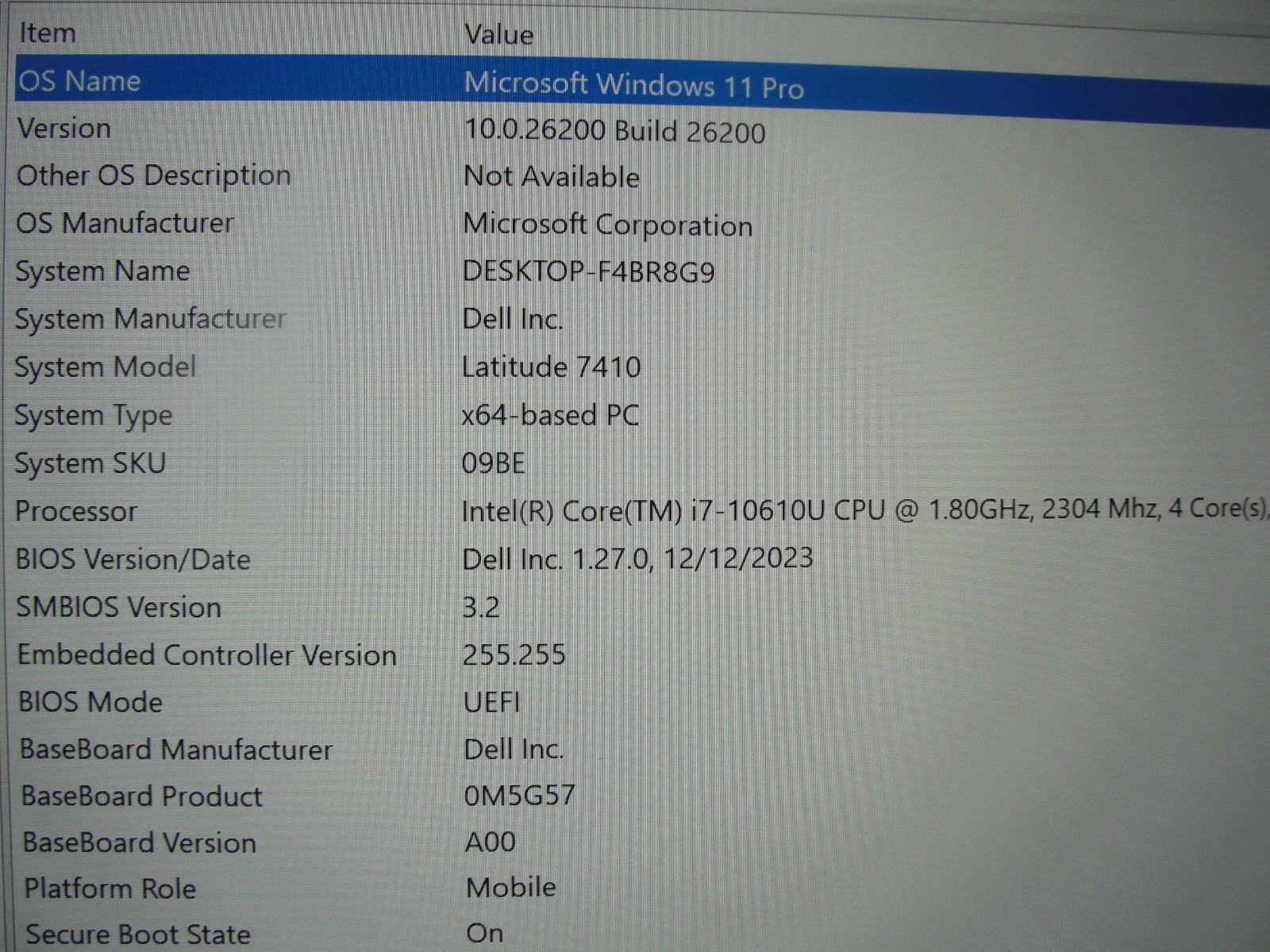Click the Intel Core i7-10610U processor value
The height and width of the screenshot is (952, 1270).
tap(865, 509)
